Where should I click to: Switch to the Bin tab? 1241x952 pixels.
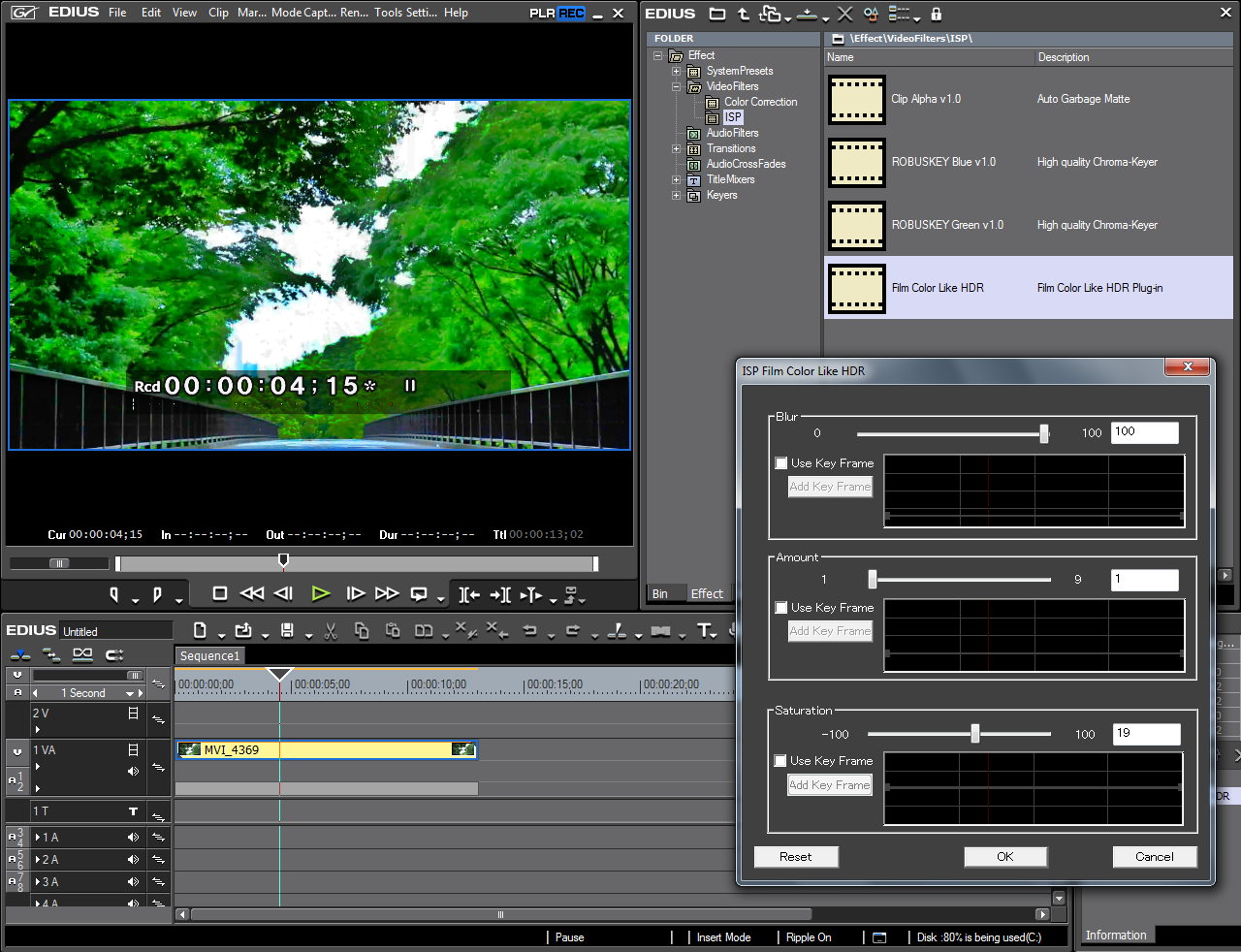pyautogui.click(x=660, y=594)
